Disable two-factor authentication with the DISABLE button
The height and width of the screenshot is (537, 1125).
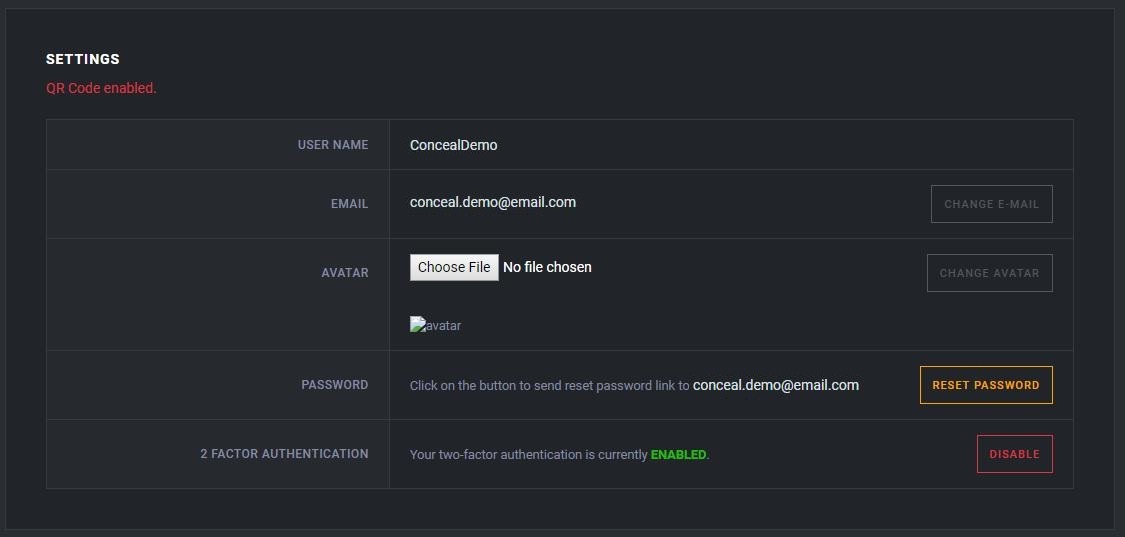1014,454
